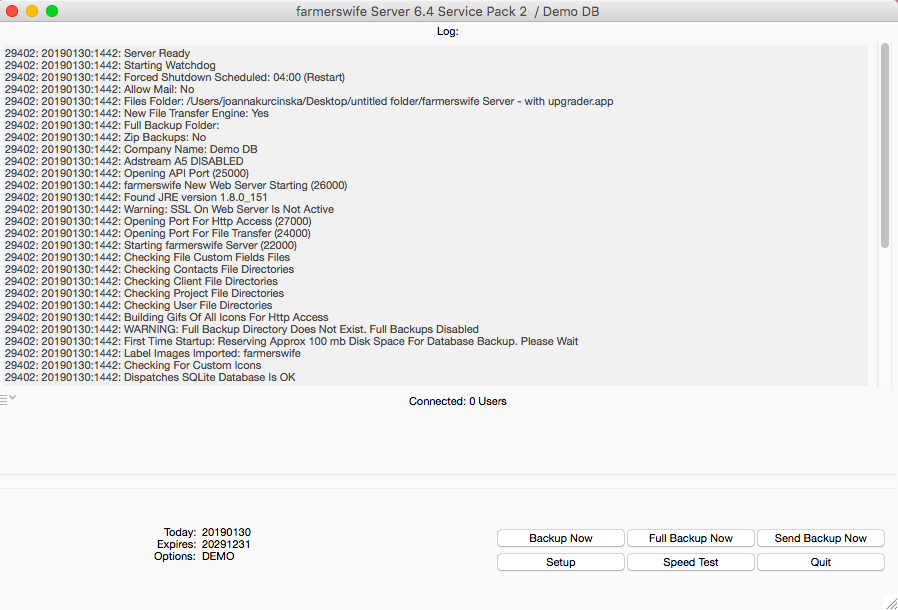Quit the farmerswife server
The image size is (898, 610).
[x=820, y=562]
